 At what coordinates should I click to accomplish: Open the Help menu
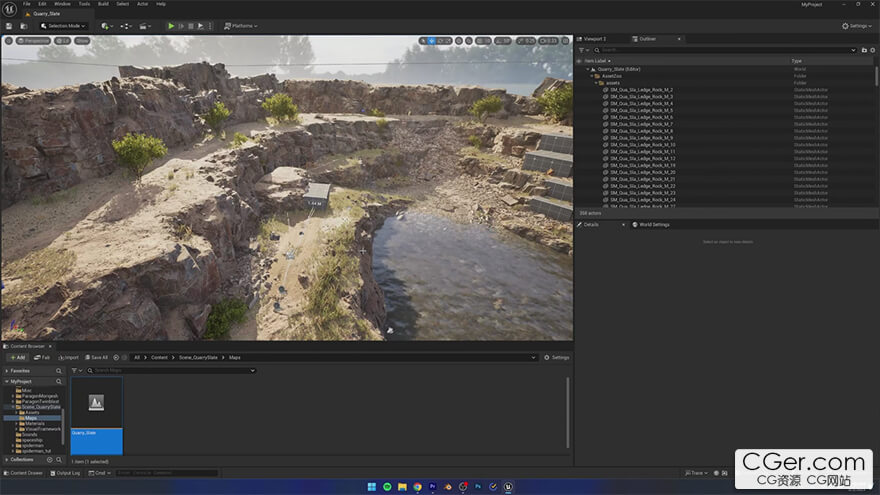click(x=161, y=4)
